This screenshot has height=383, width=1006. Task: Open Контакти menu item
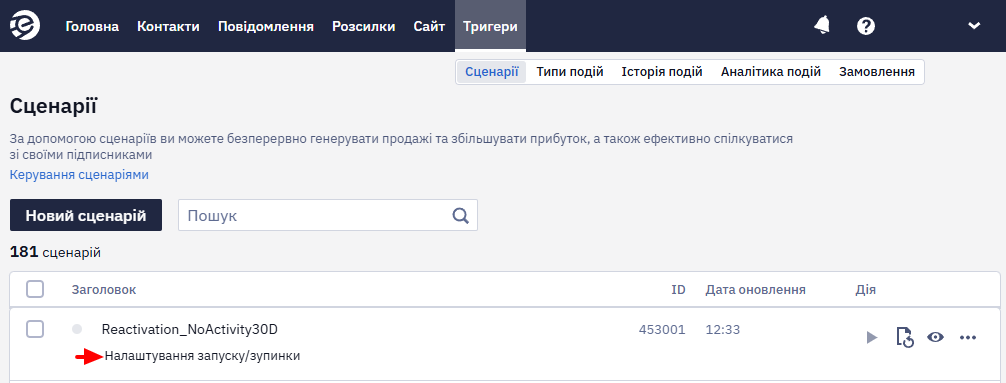click(169, 26)
